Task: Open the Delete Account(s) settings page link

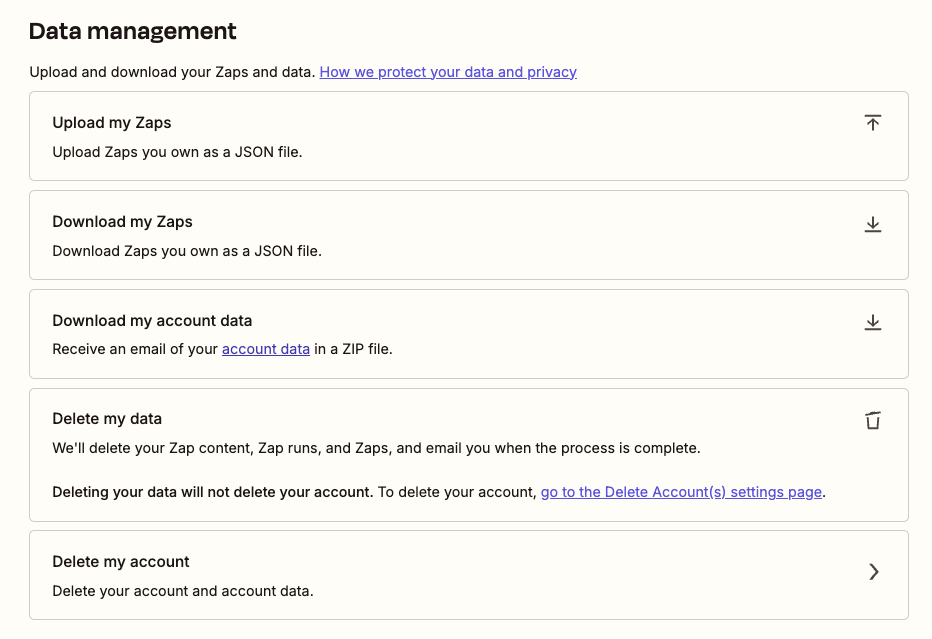Action: coord(680,491)
